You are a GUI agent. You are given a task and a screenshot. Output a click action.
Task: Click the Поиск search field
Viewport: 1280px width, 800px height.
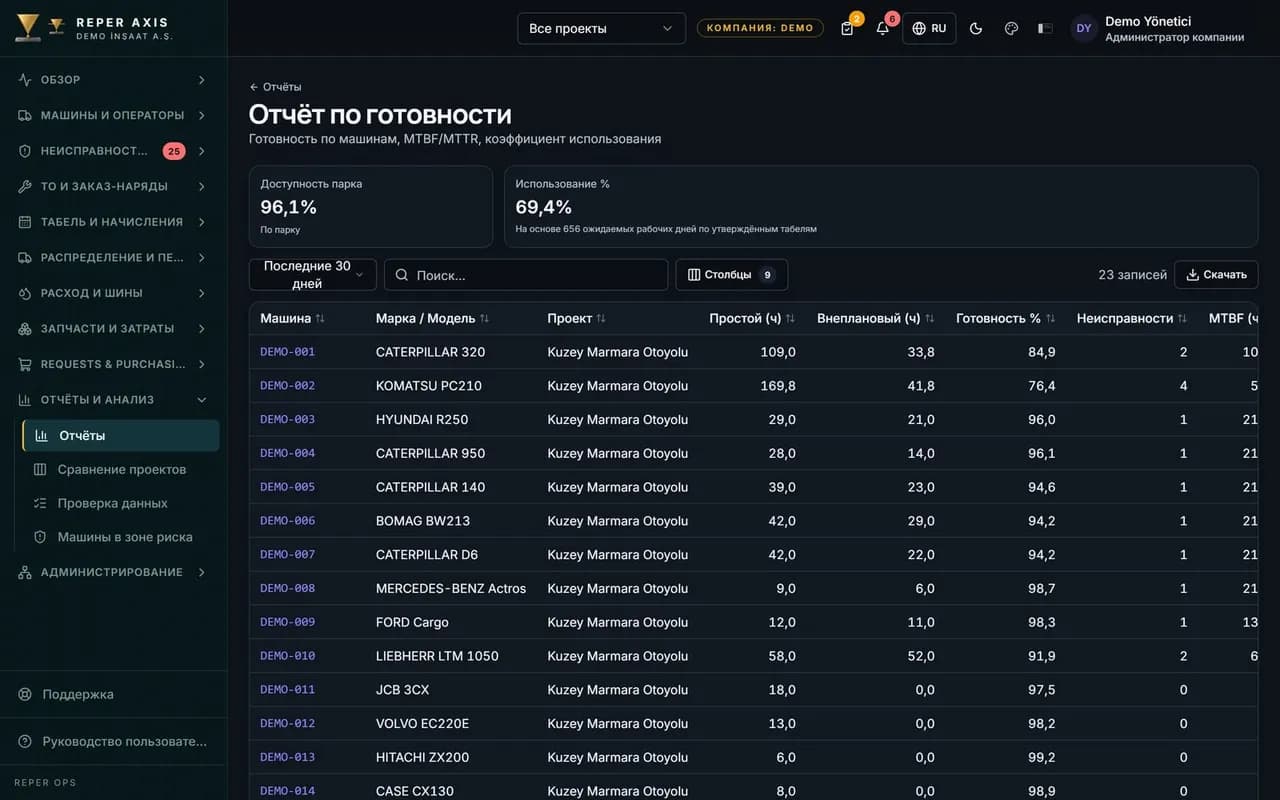click(526, 275)
